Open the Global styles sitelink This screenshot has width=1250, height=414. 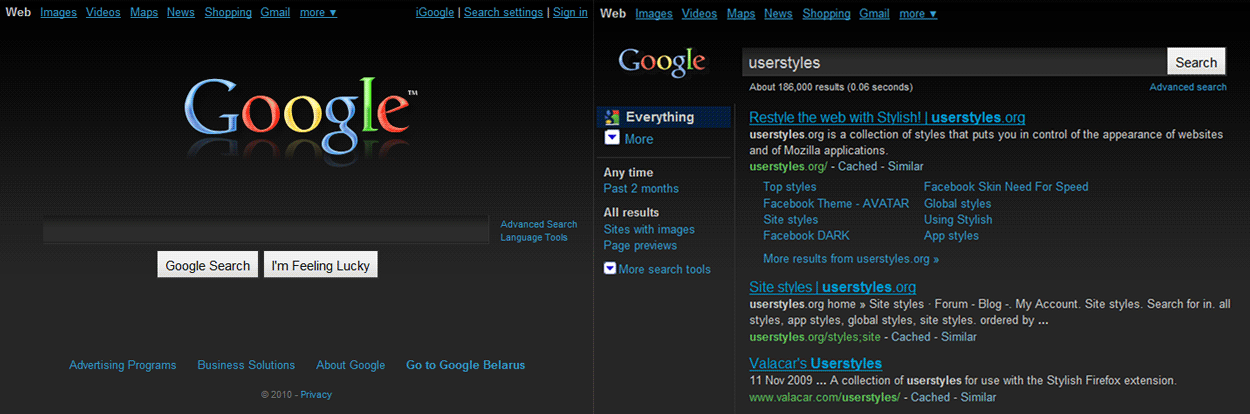pyautogui.click(x=958, y=203)
